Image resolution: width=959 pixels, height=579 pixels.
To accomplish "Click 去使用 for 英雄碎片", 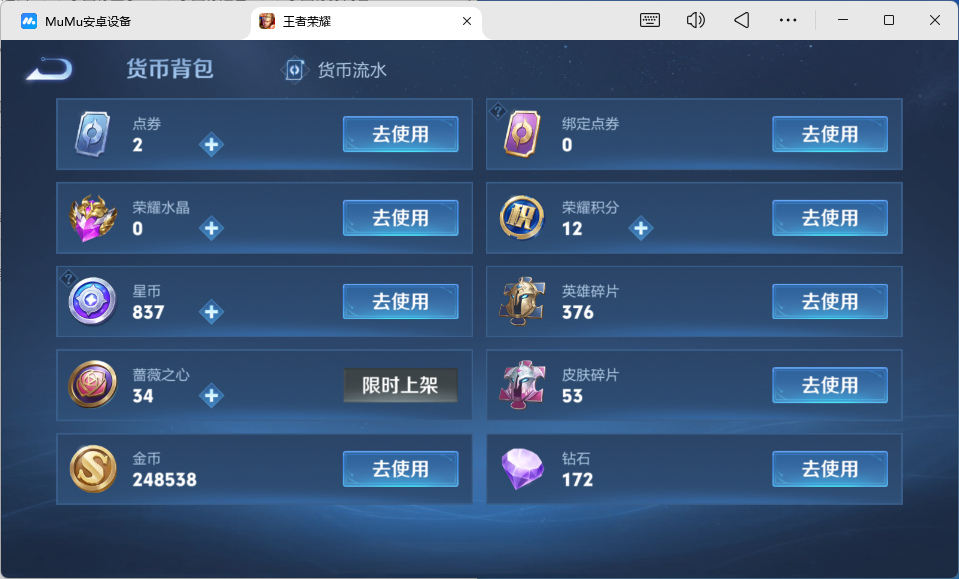I will (x=830, y=301).
